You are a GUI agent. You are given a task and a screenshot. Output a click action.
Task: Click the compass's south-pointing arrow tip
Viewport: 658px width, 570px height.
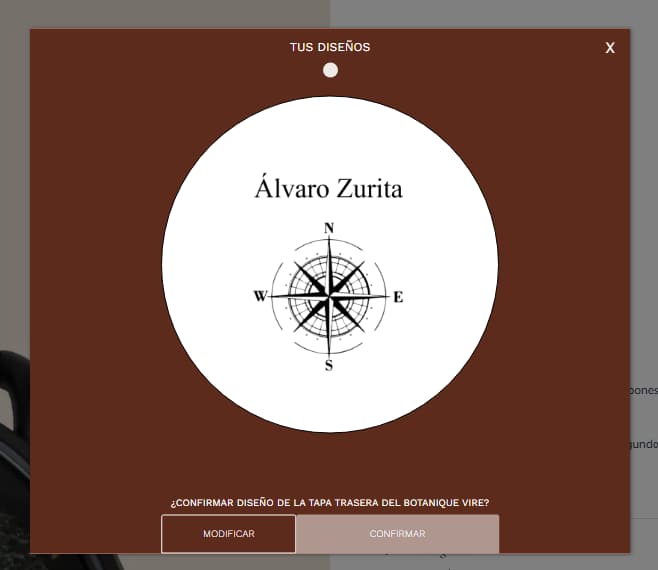click(328, 353)
